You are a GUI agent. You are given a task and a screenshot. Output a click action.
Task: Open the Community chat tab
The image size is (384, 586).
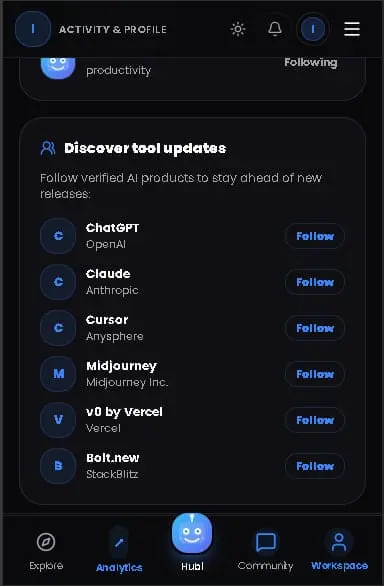265,552
